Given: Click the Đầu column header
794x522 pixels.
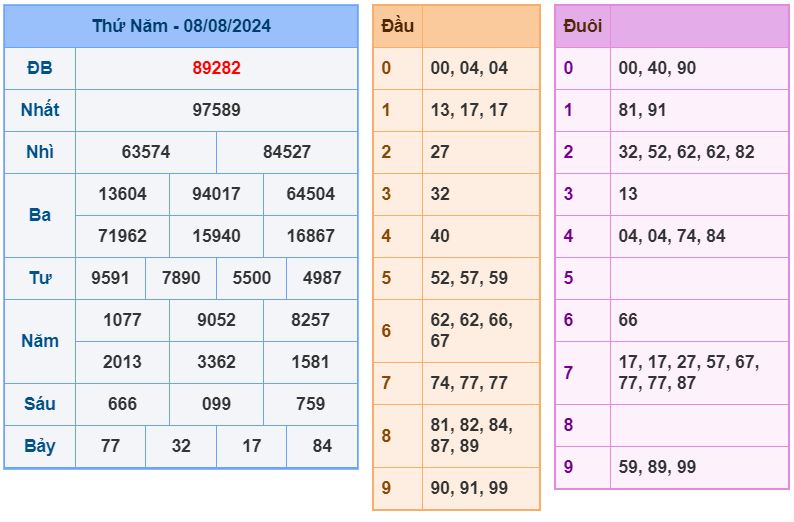Looking at the screenshot, I should (398, 26).
